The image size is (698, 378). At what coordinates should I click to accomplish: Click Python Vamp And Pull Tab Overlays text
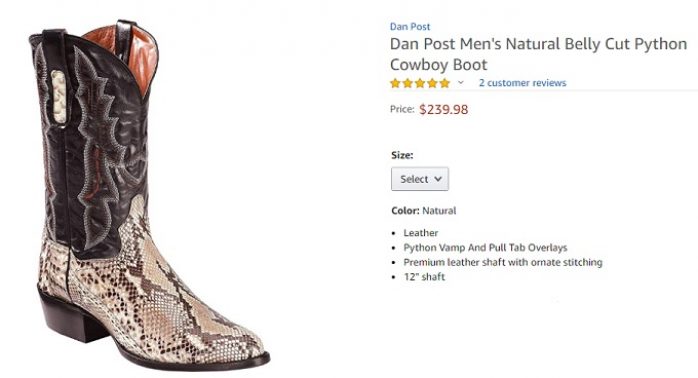click(485, 248)
